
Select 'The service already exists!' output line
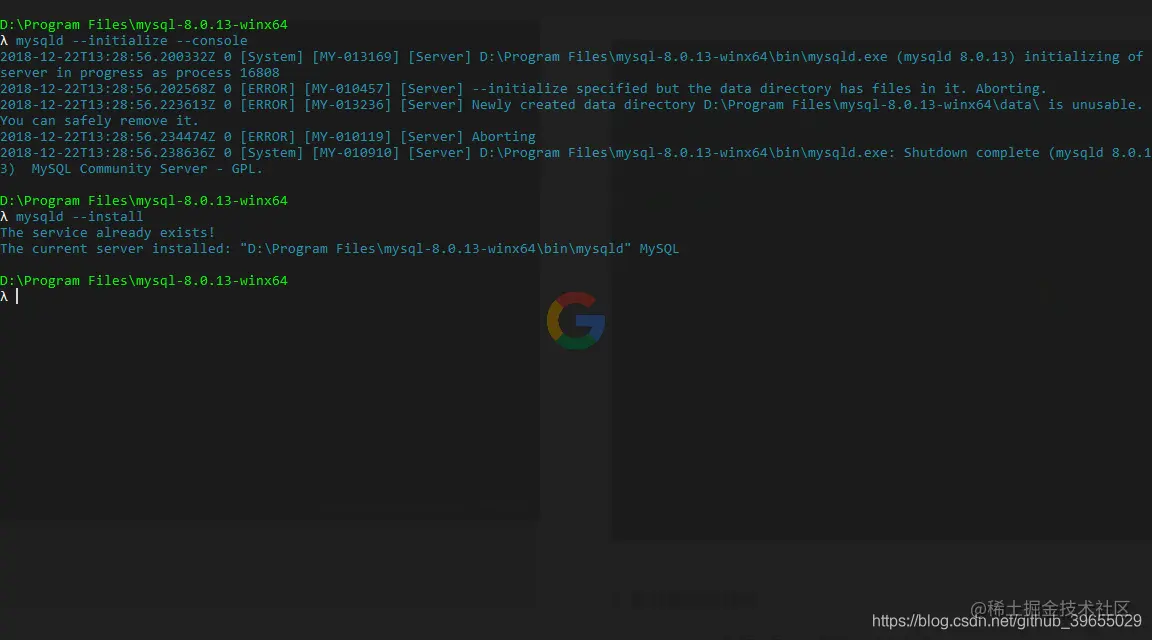tap(108, 233)
